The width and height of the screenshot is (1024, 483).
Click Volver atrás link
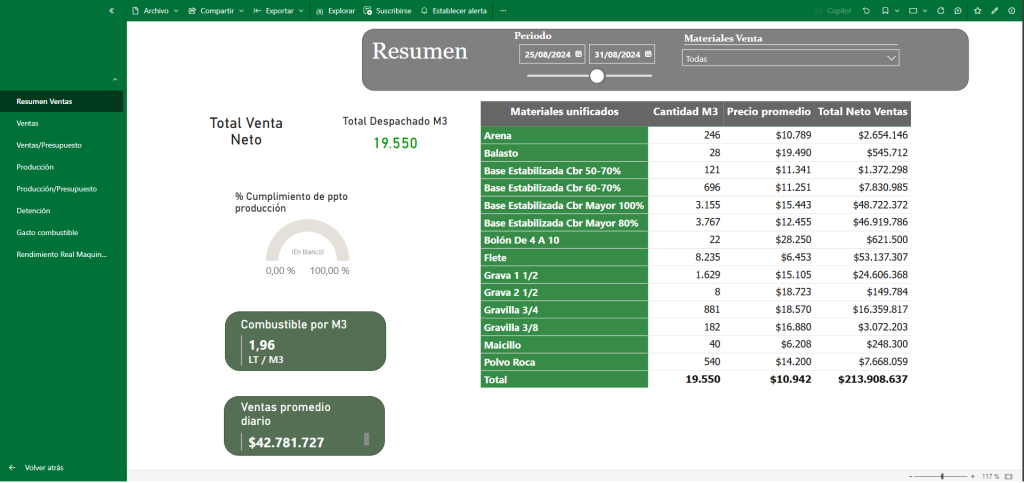pos(43,467)
